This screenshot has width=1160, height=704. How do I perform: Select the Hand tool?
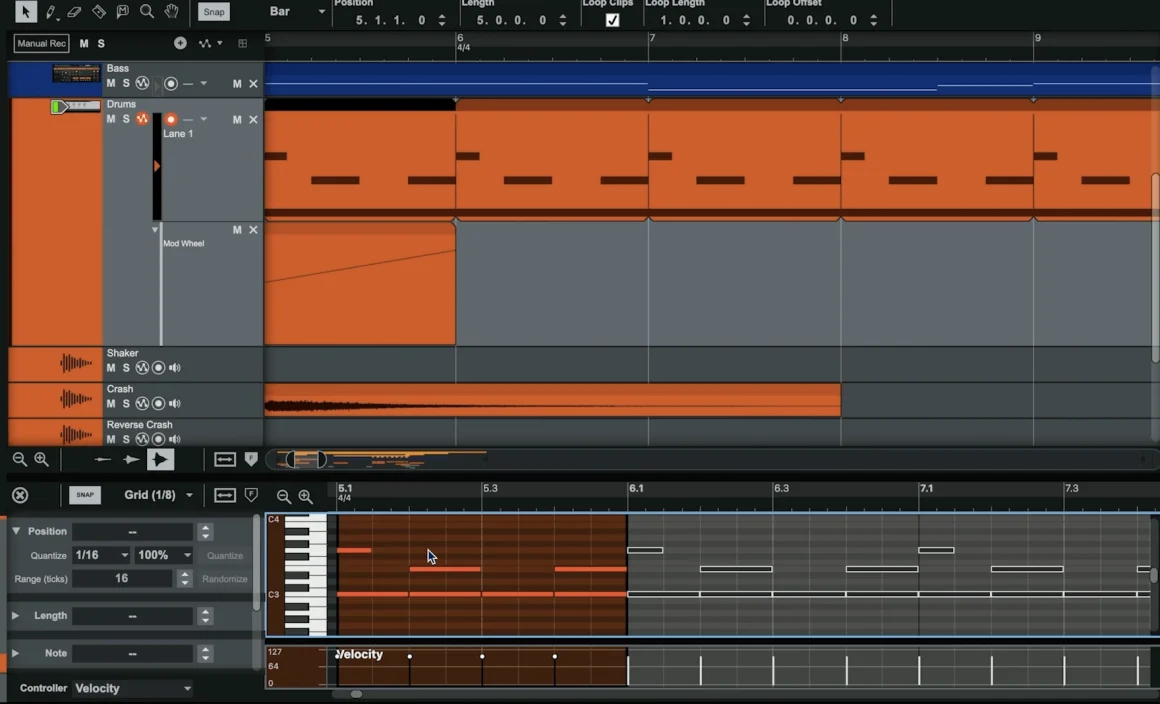(170, 11)
